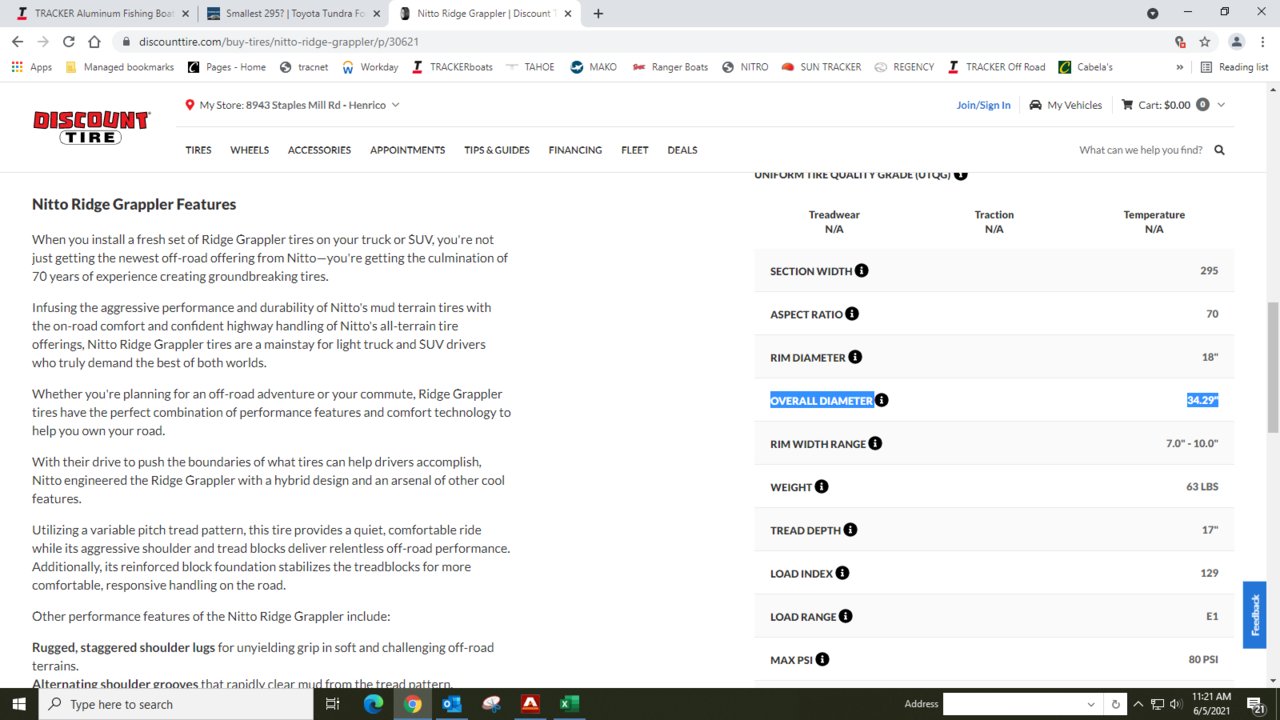
Task: Show more bookmarks via double chevron
Action: pyautogui.click(x=1179, y=67)
